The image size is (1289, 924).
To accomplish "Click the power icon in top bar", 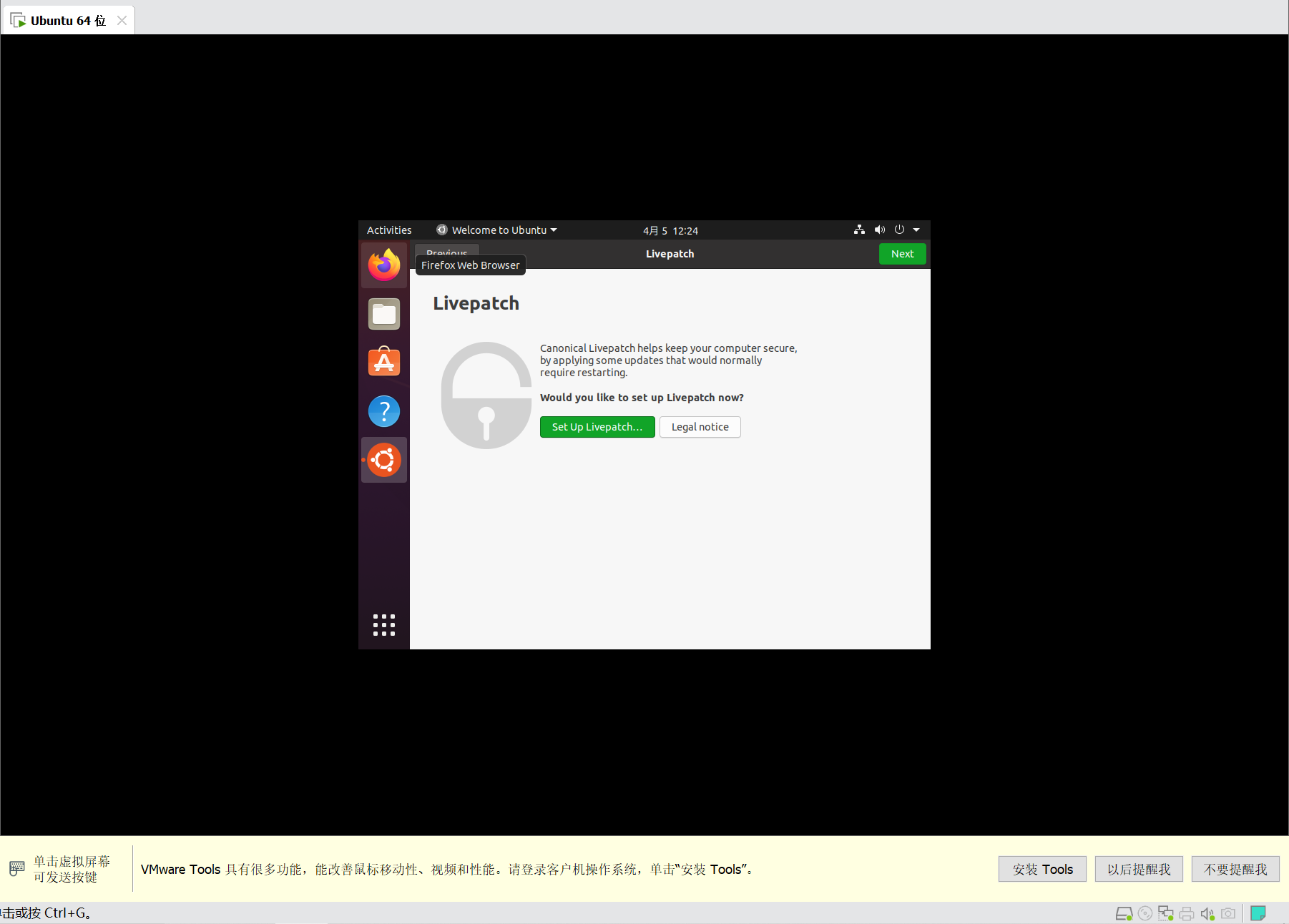I will coord(899,230).
